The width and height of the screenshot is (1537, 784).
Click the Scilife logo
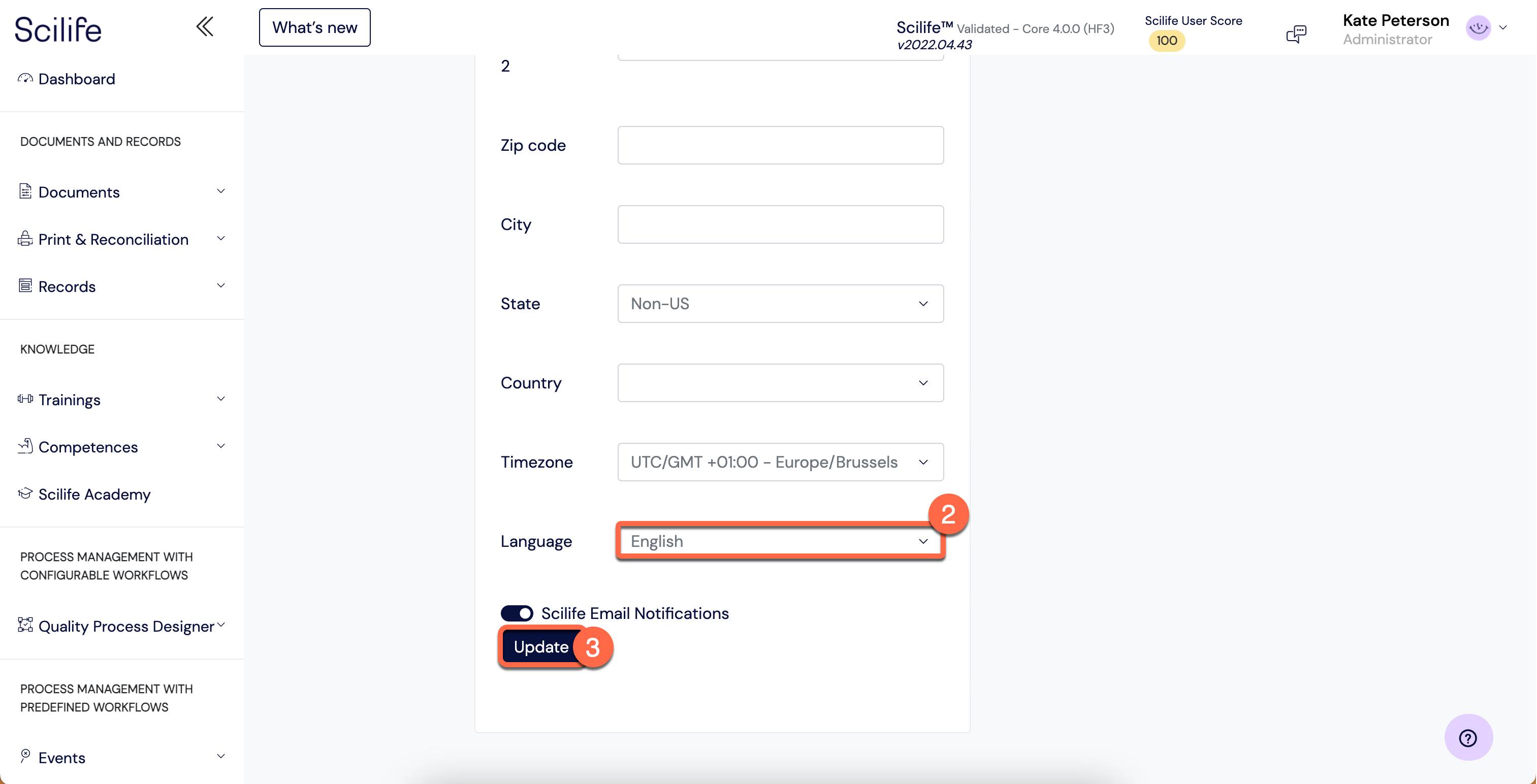pos(58,29)
